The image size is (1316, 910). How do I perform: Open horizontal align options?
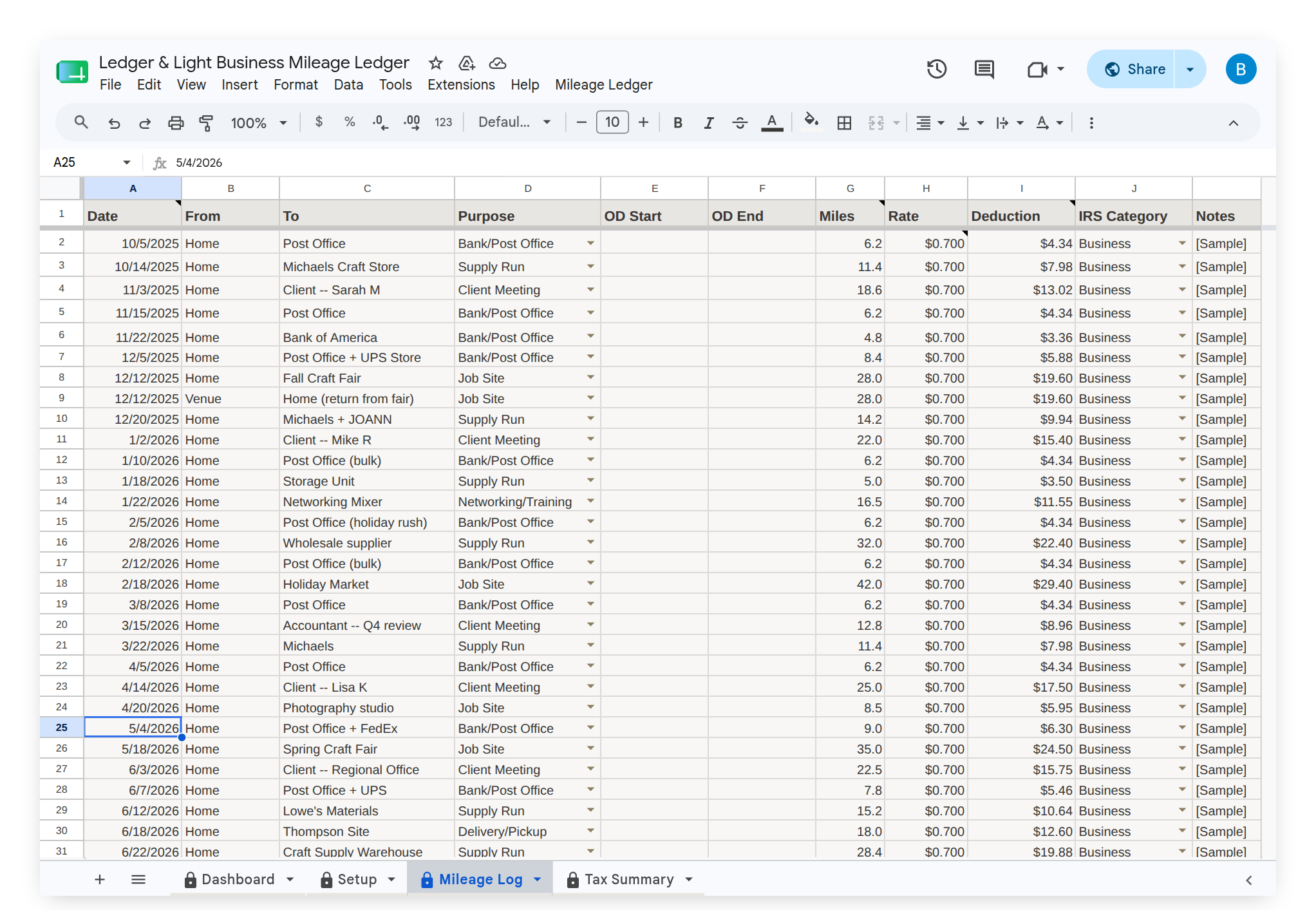click(930, 122)
